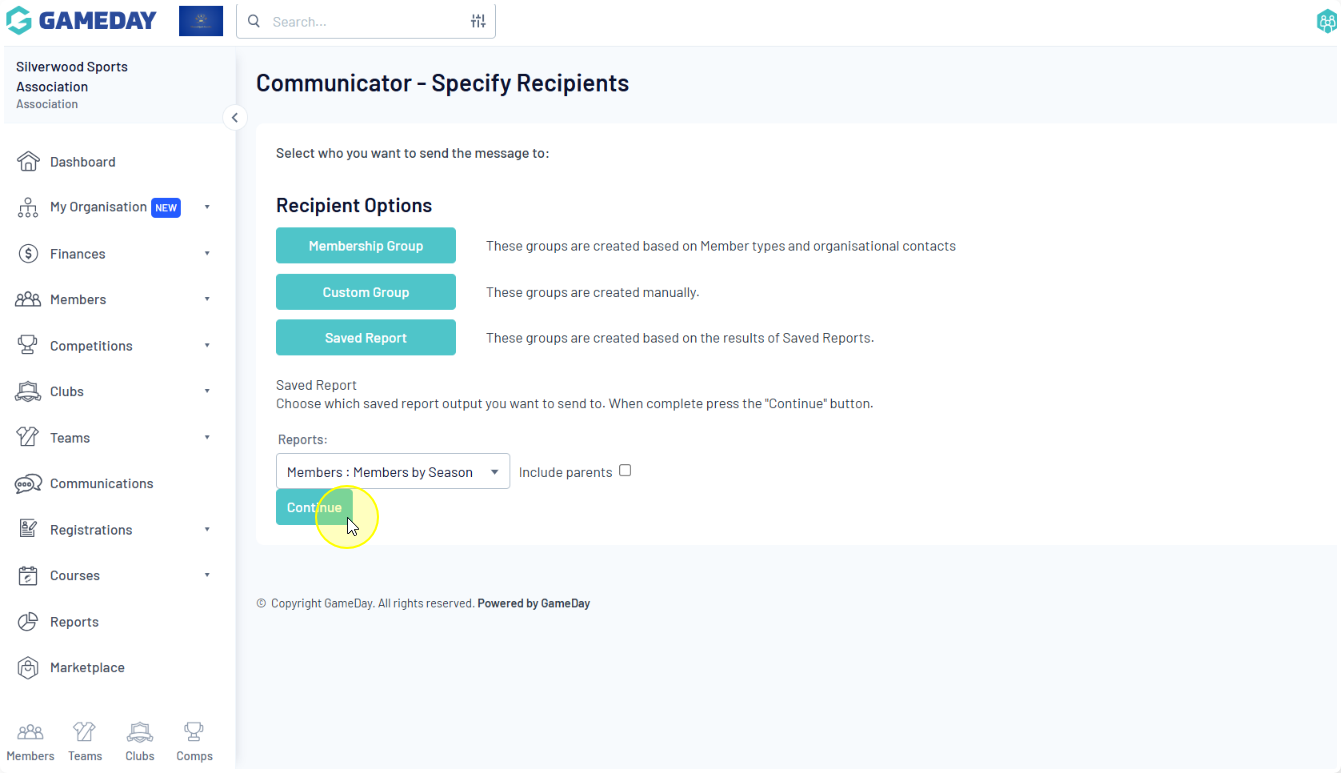The height and width of the screenshot is (773, 1341).
Task: Open the Clubs menu item
Action: [x=67, y=392]
